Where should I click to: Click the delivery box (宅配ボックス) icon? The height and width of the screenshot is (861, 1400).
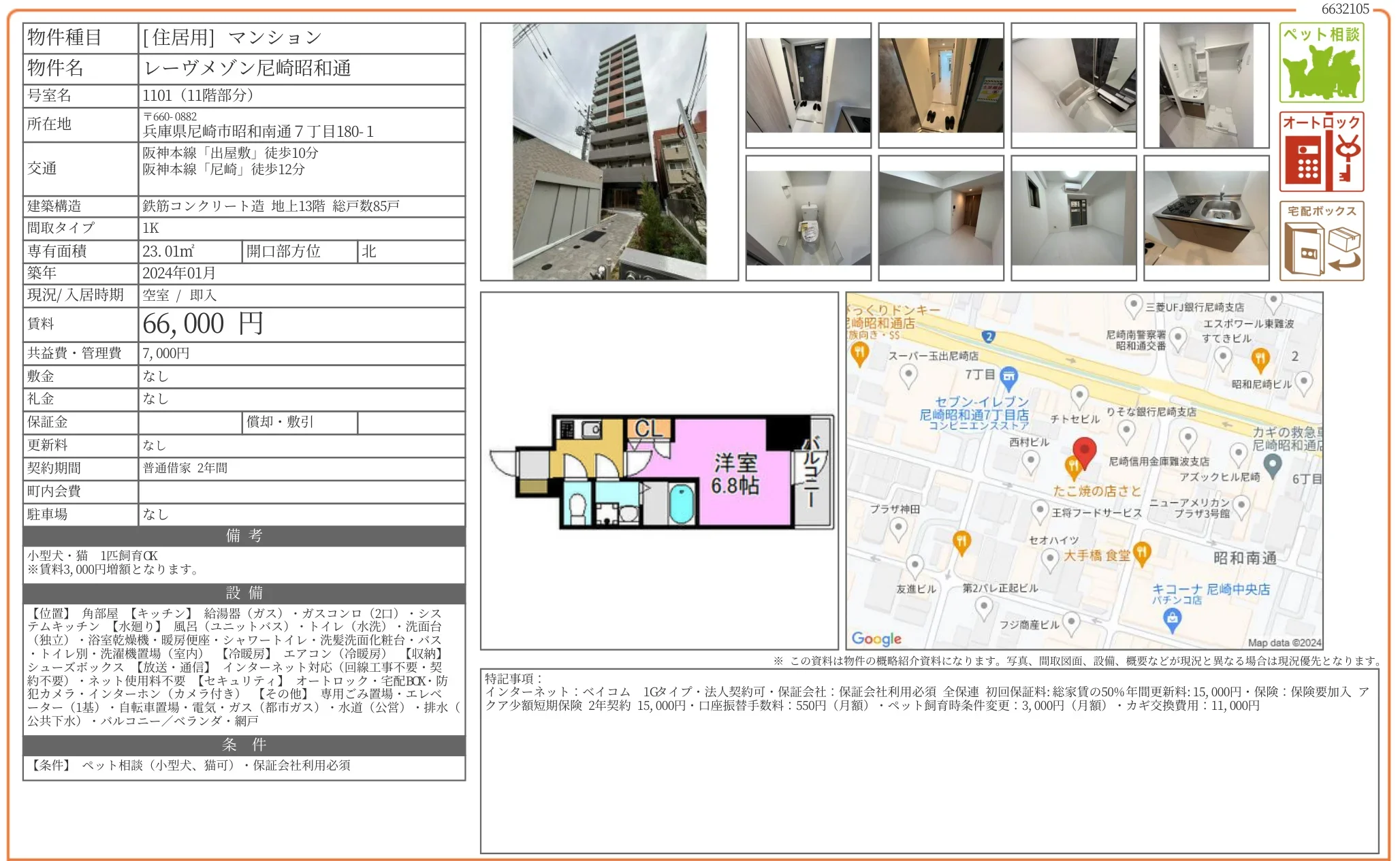[x=1320, y=241]
